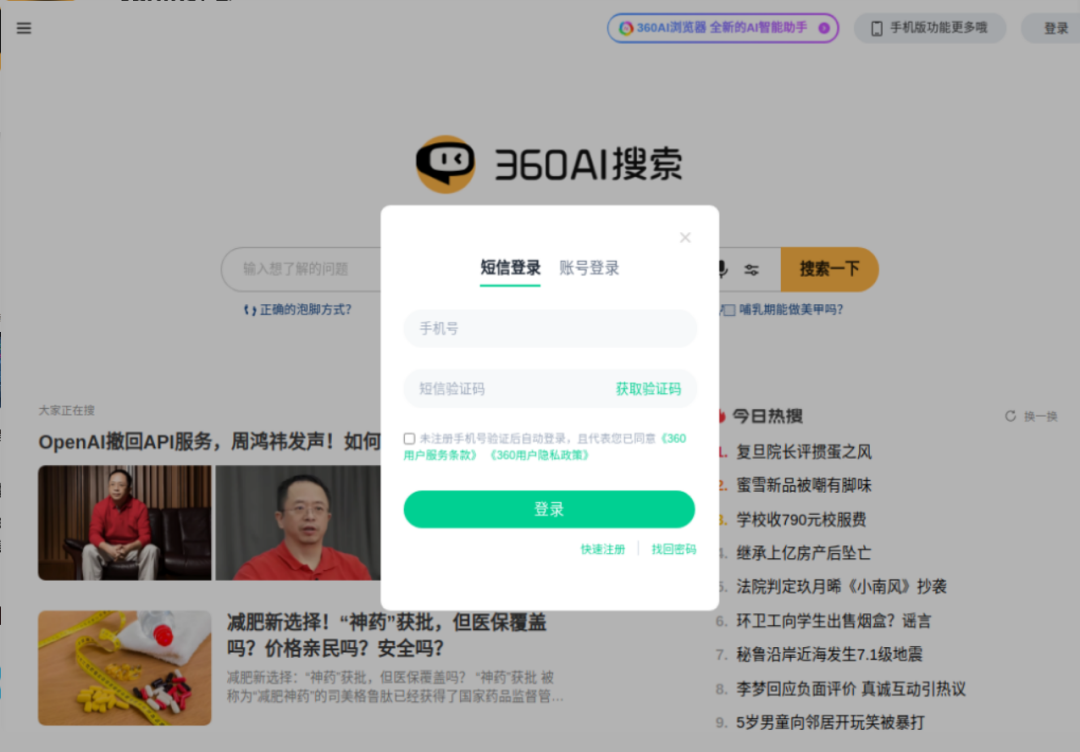Click the refresh icon beside 换一换
1080x752 pixels.
pyautogui.click(x=1010, y=416)
